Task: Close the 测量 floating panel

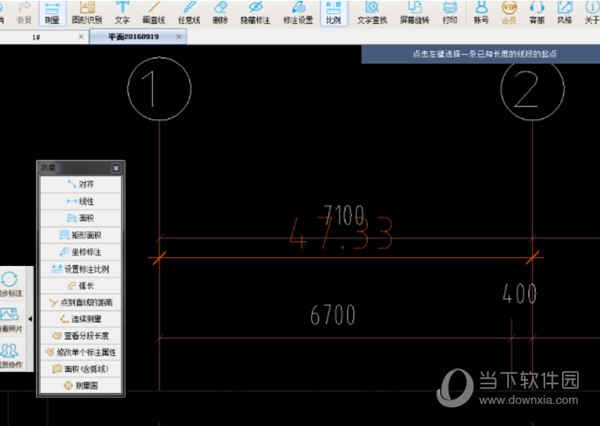Action: (116, 168)
